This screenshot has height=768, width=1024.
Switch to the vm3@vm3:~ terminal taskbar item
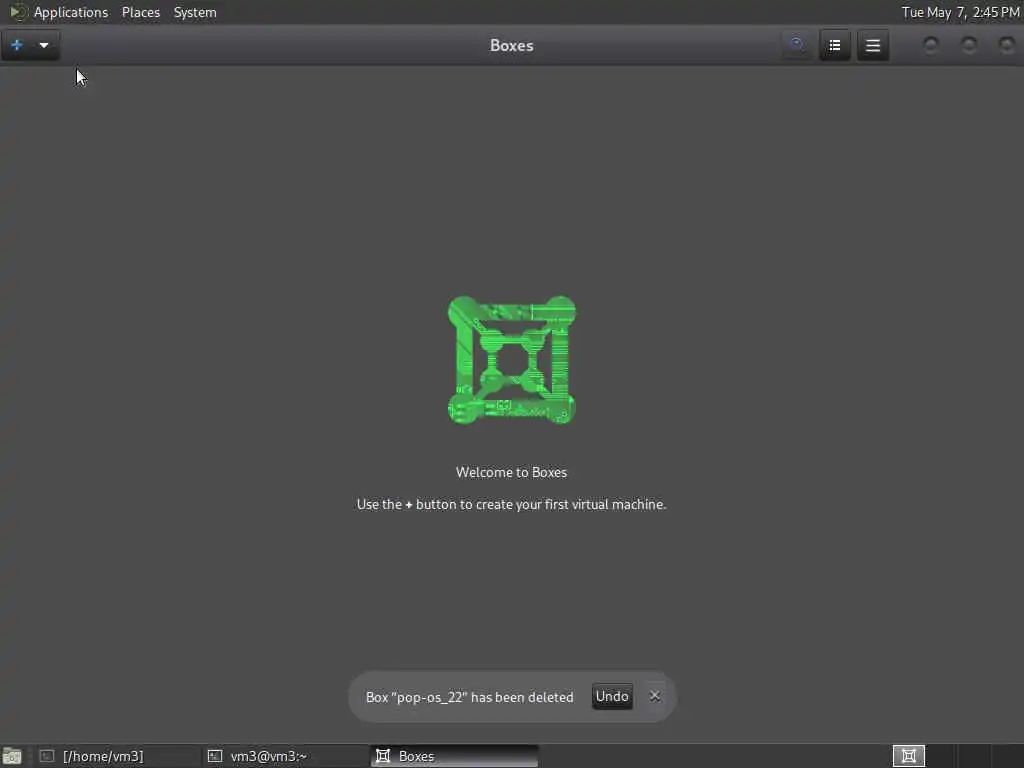coord(286,756)
